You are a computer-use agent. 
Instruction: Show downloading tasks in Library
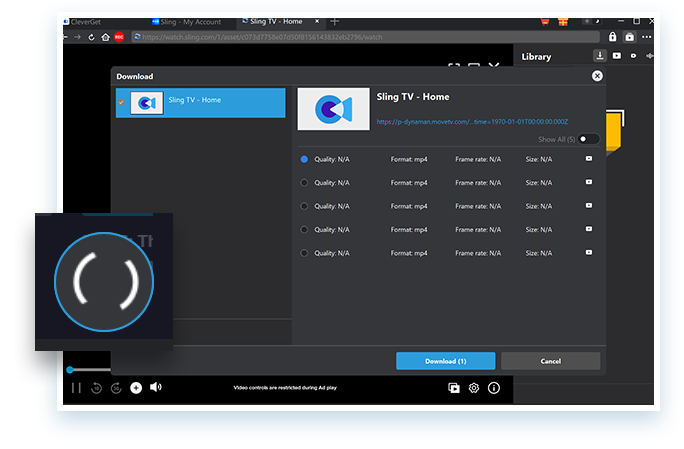(600, 56)
